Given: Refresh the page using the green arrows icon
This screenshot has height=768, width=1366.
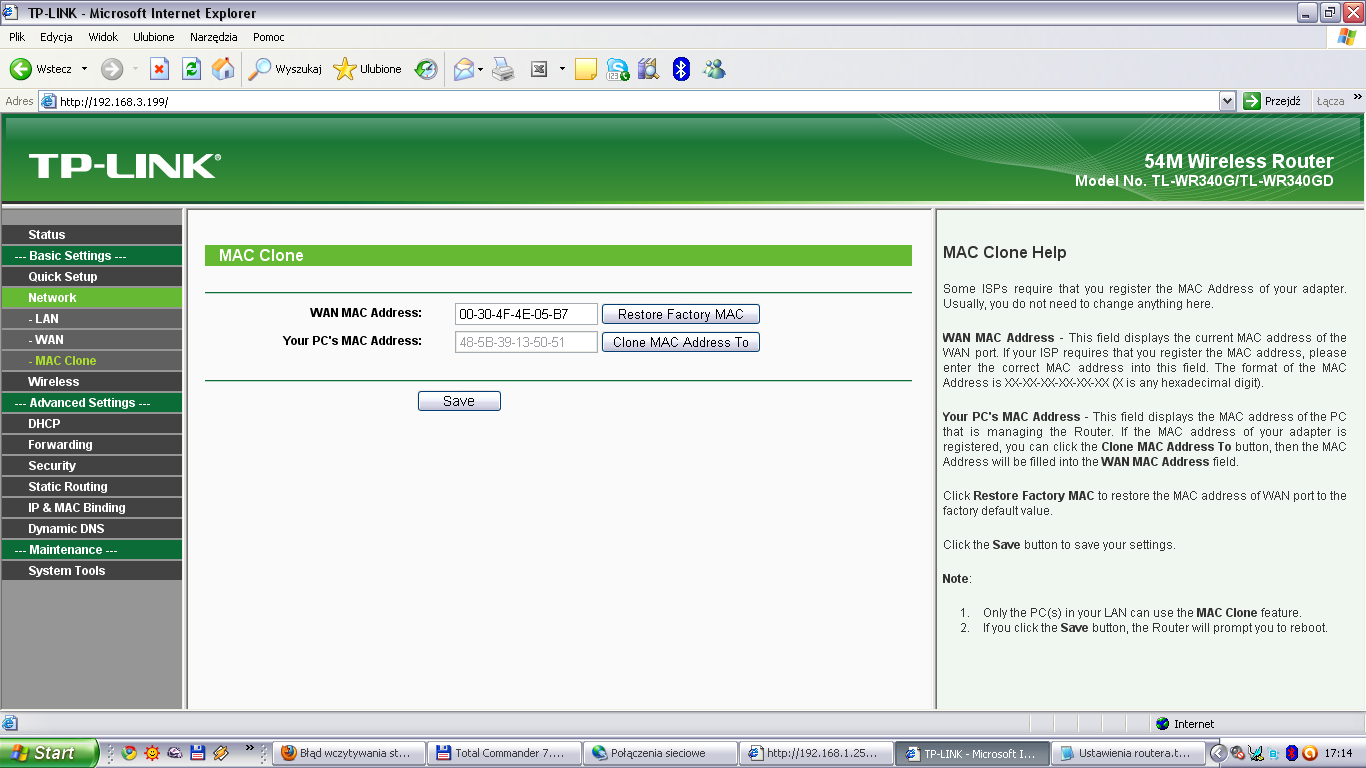Looking at the screenshot, I should [x=192, y=69].
